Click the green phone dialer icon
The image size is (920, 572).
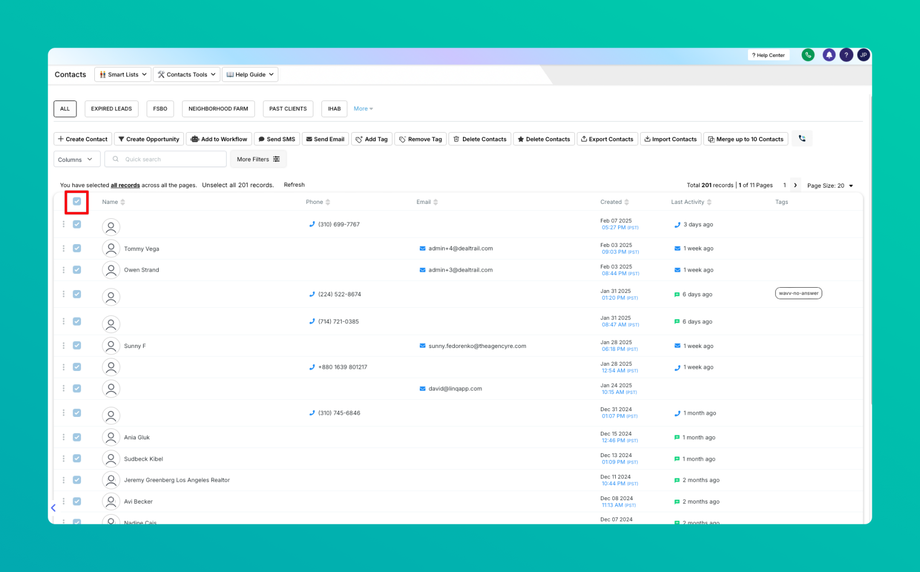(808, 55)
